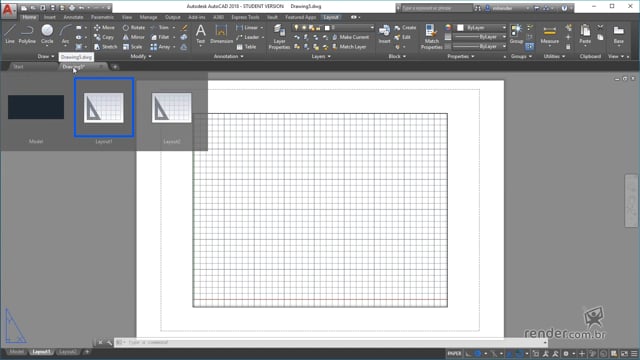Click the Mirror tool

point(133,37)
